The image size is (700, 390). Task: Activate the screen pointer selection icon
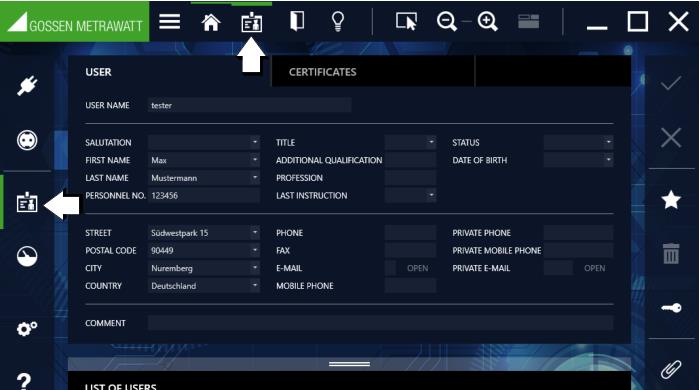pos(406,21)
